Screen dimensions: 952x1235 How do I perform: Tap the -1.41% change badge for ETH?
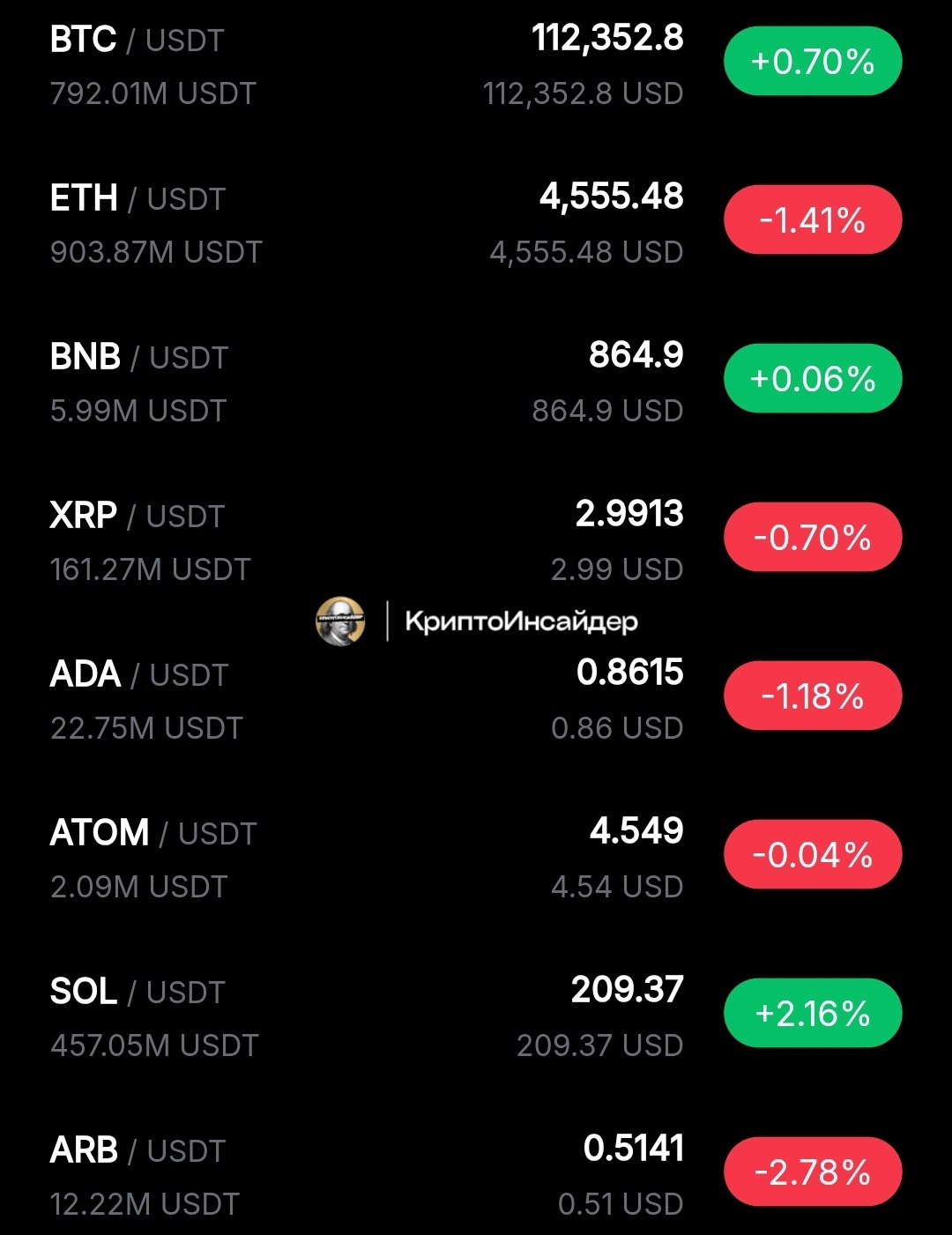click(813, 220)
